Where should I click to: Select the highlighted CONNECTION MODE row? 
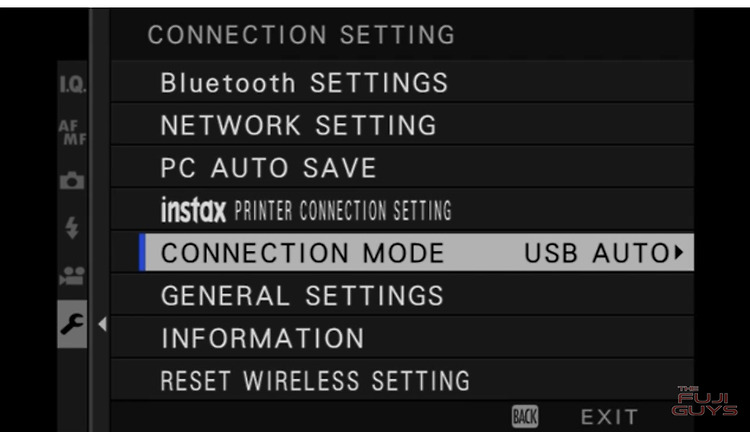click(416, 252)
